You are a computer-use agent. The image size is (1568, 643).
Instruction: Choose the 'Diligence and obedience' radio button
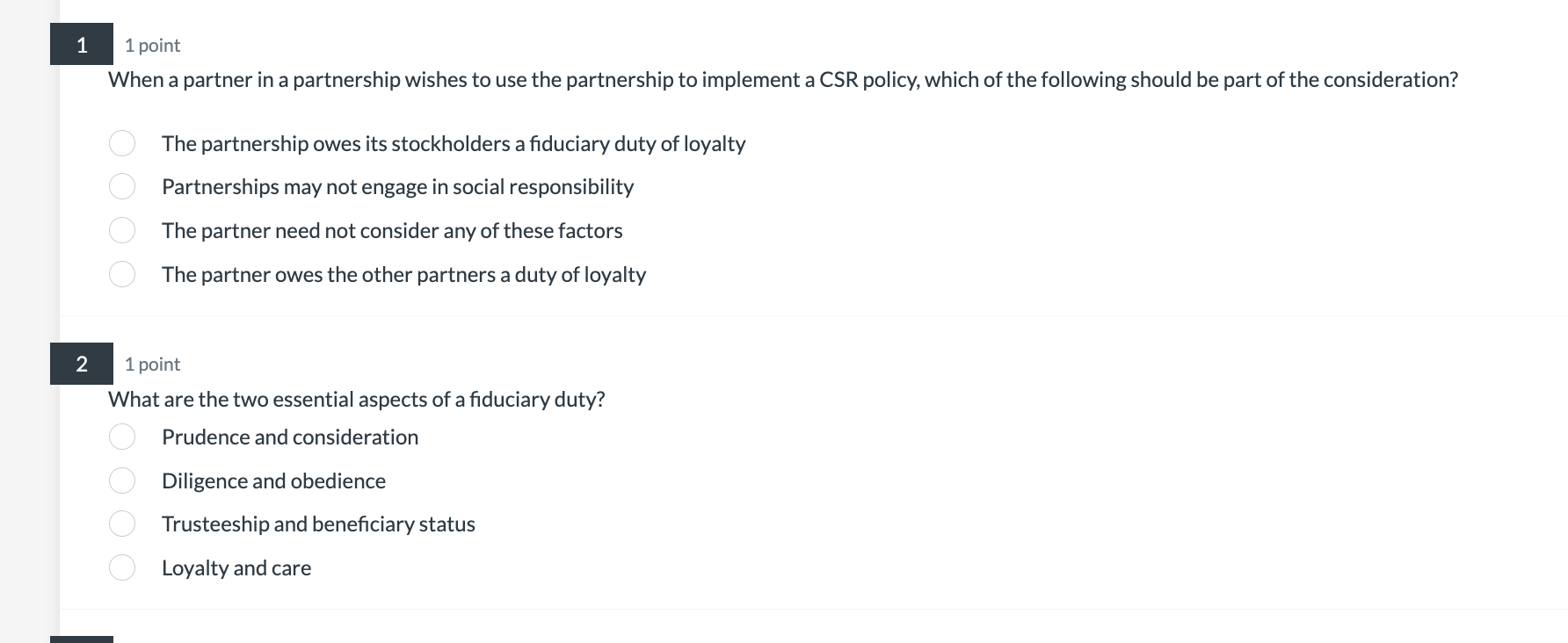pos(122,480)
